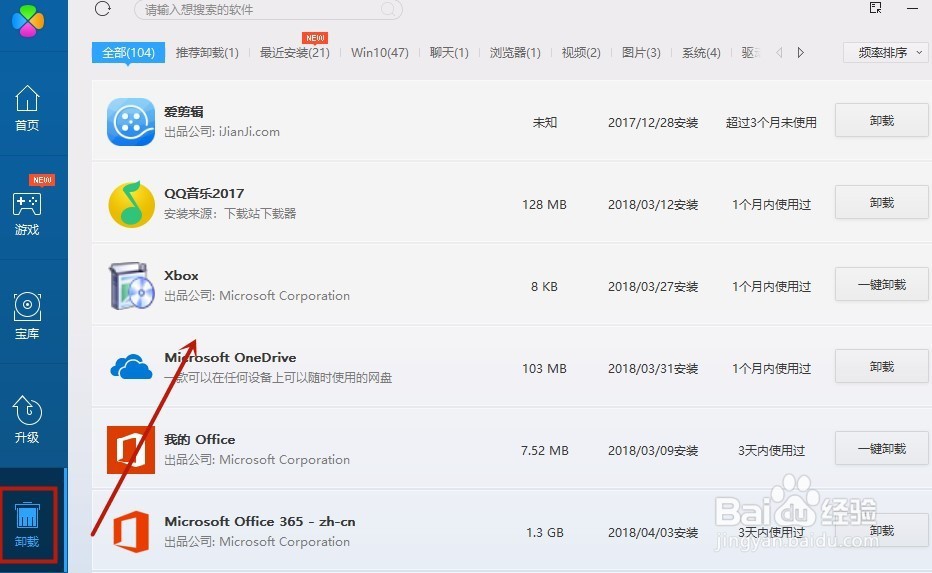Click 卸载 button for QQ音乐2017
Viewport: 932px width, 573px height.
click(x=881, y=203)
